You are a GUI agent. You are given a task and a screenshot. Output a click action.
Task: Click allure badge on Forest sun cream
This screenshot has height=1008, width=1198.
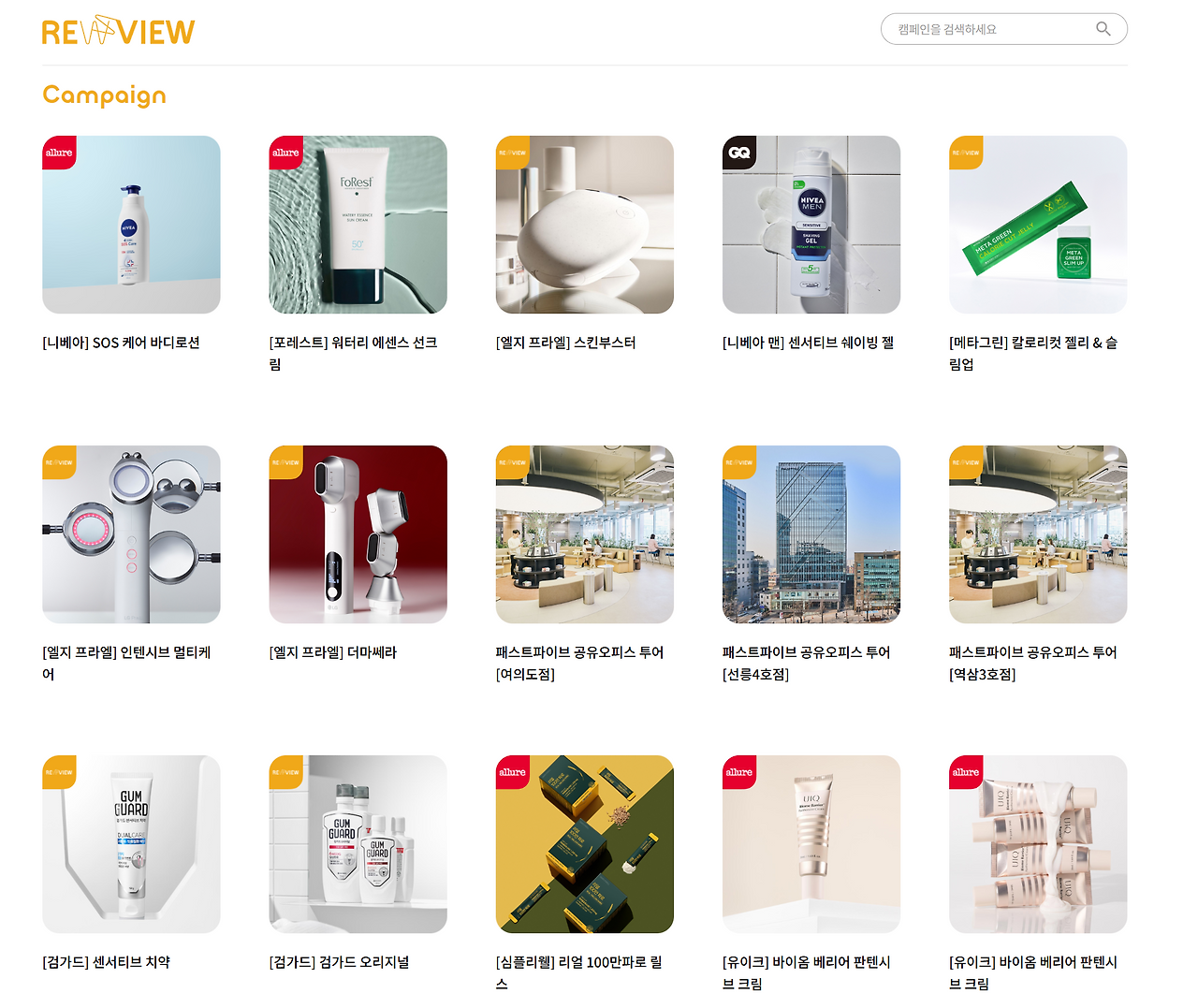285,153
